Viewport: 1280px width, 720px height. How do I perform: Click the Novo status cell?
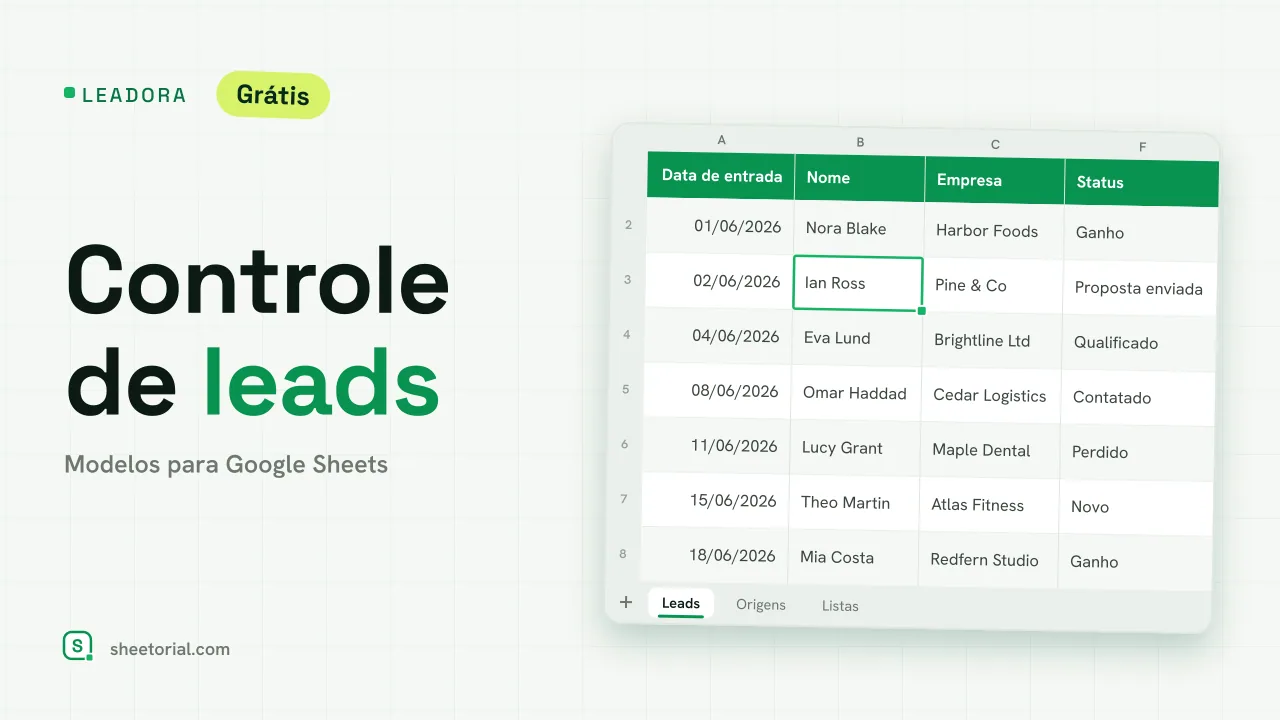coord(1136,508)
